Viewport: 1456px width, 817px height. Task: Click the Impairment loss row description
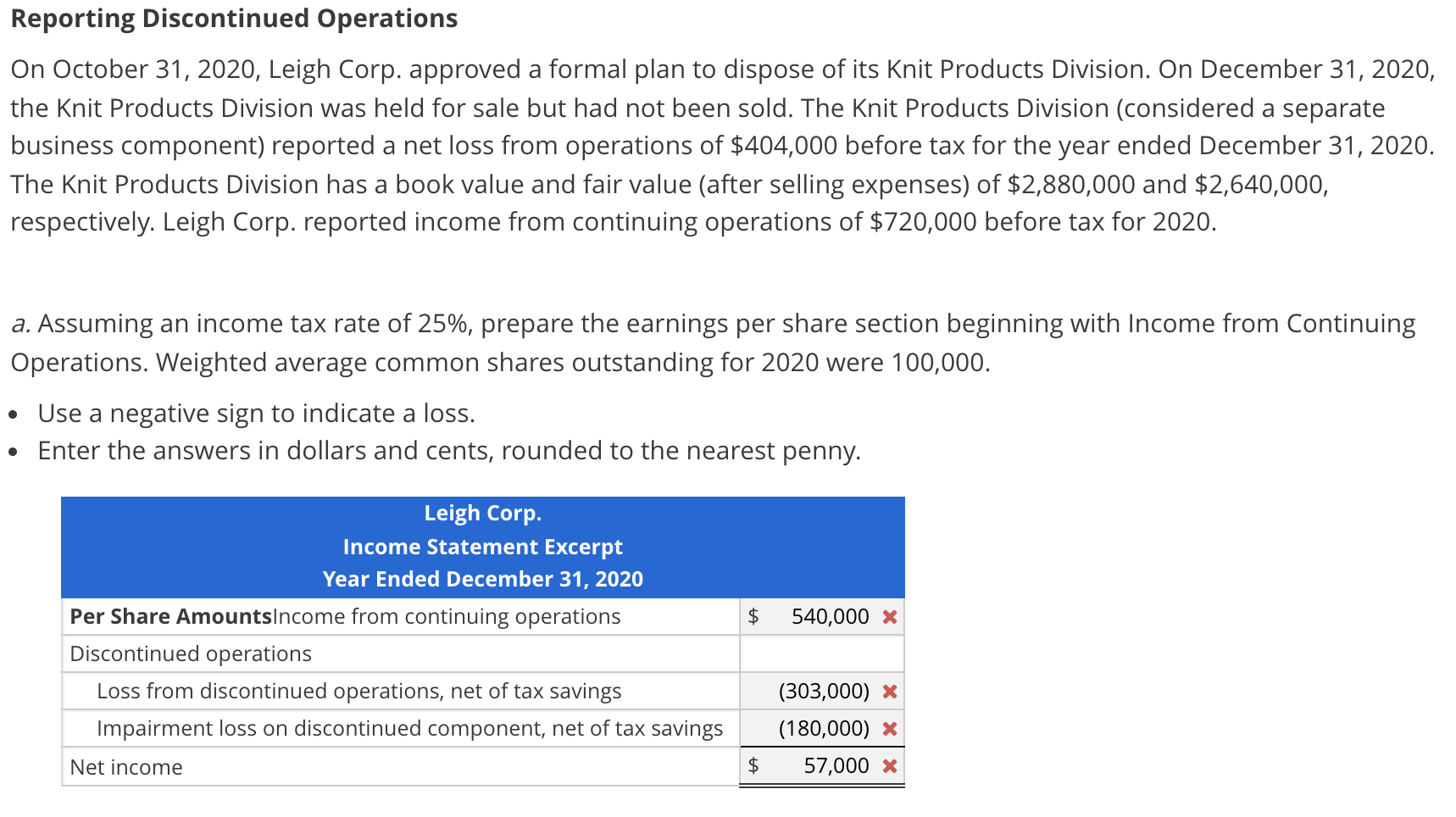tap(409, 728)
